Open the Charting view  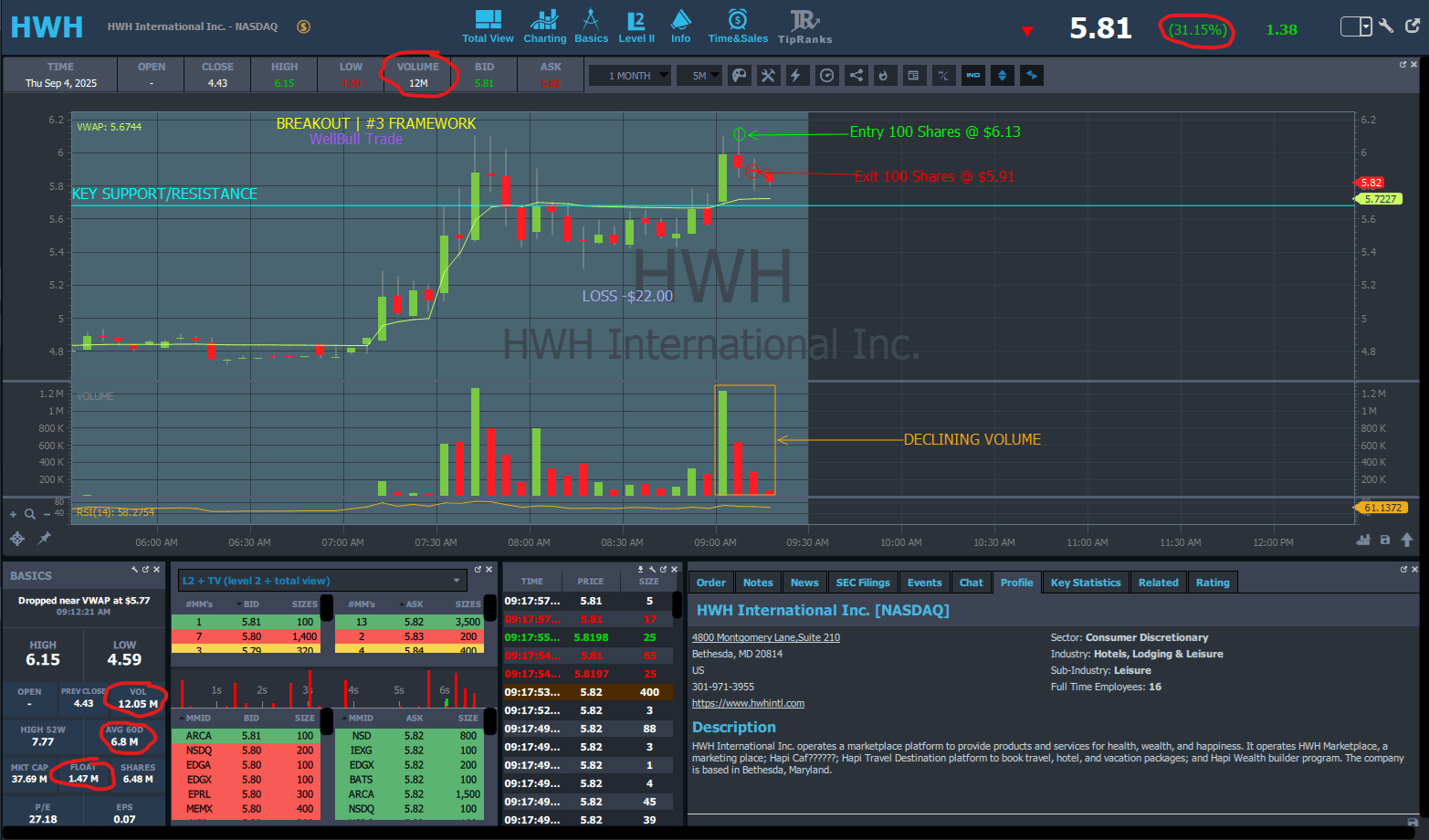(544, 26)
